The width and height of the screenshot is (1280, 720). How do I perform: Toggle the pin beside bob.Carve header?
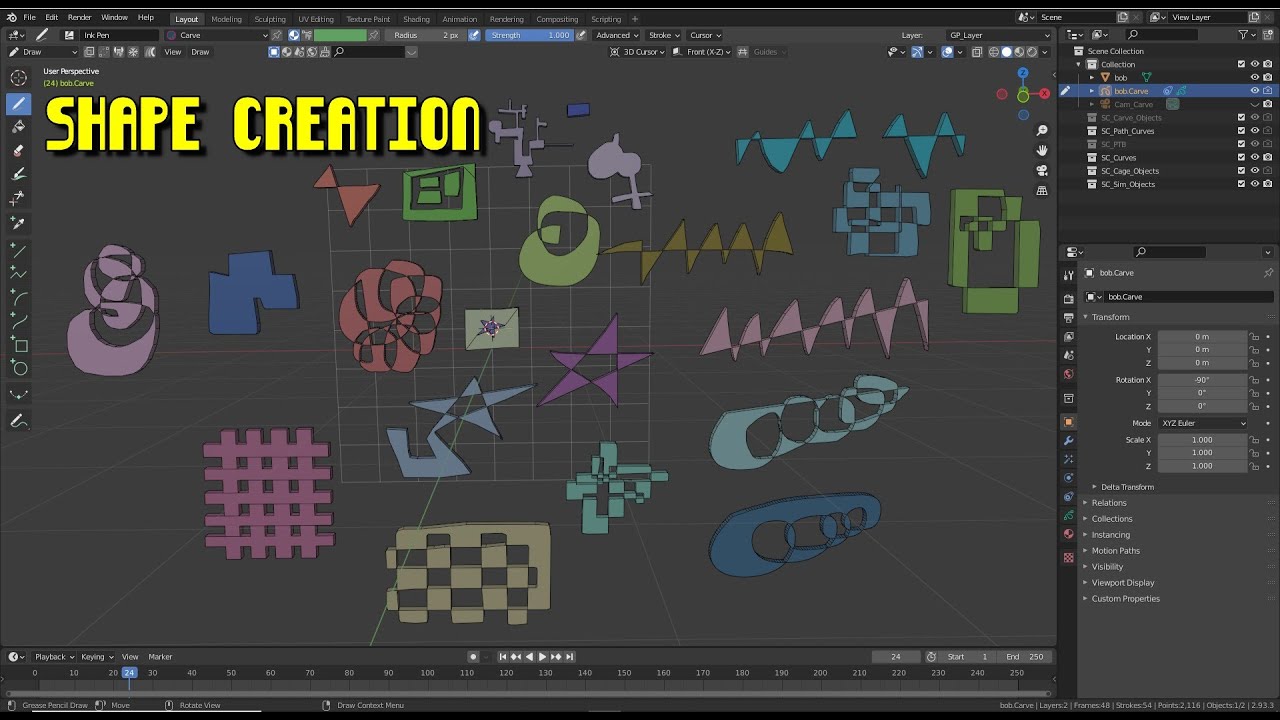coord(1268,273)
